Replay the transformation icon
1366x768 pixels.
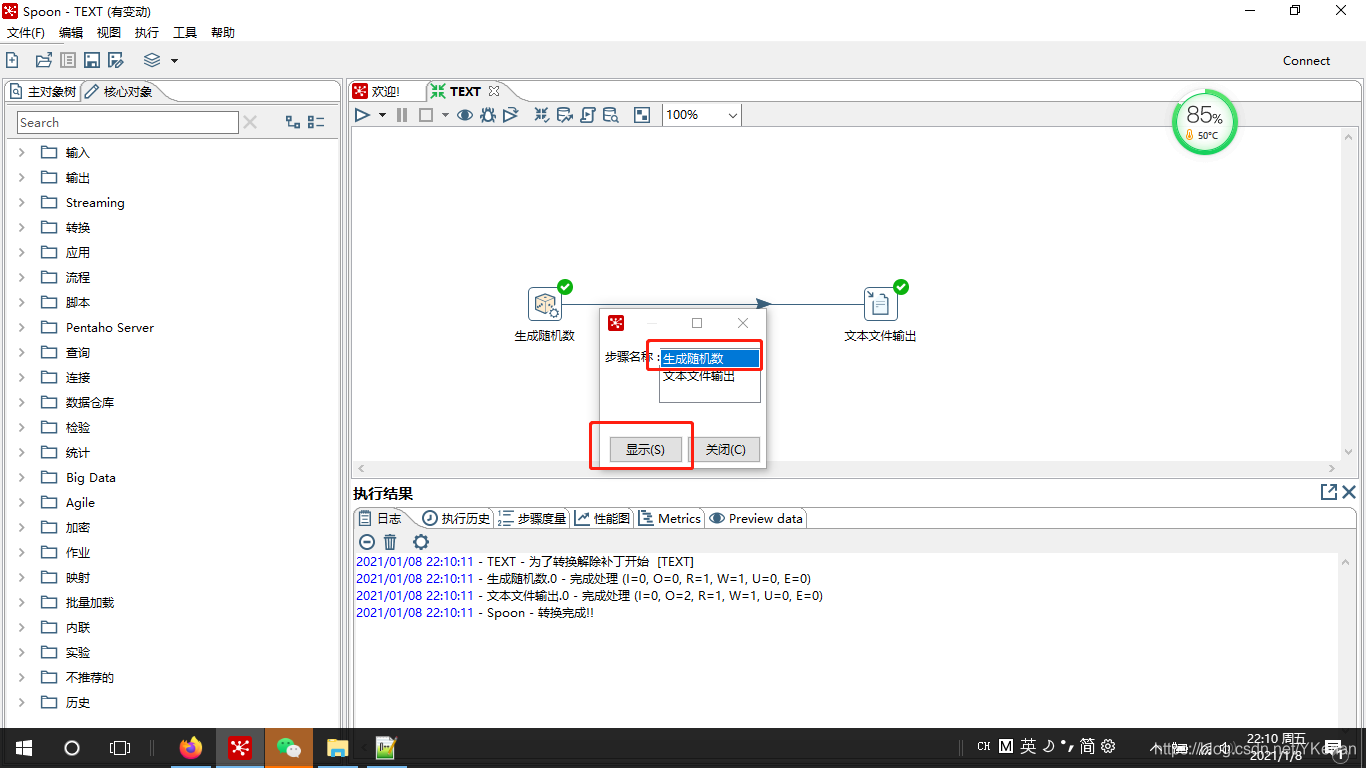511,115
